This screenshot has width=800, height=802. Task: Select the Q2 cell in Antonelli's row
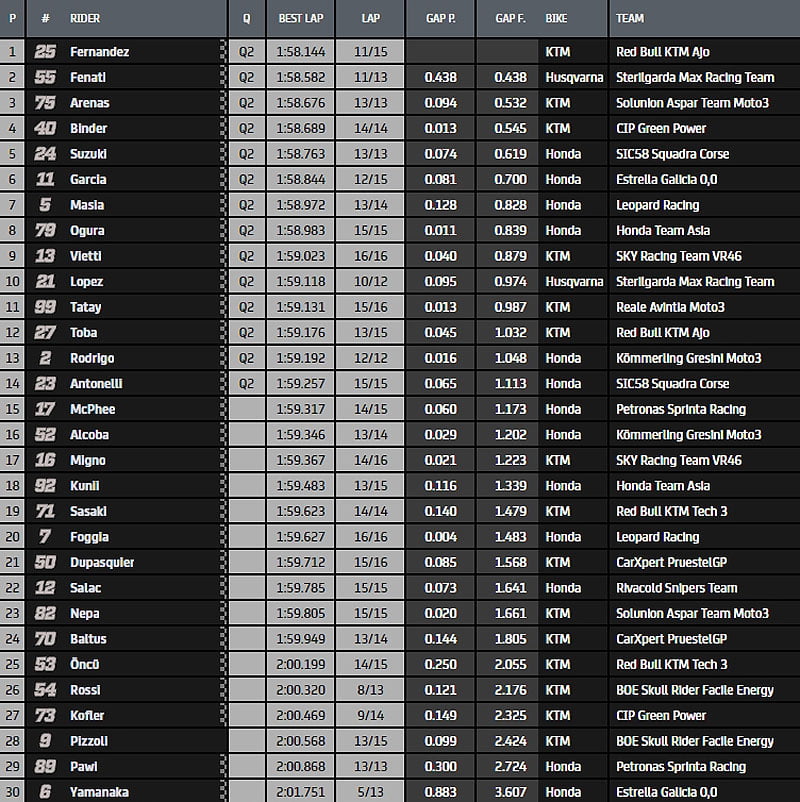point(246,383)
